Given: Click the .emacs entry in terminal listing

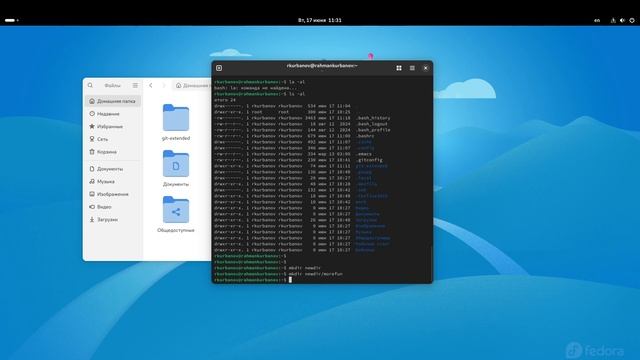Looking at the screenshot, I should pyautogui.click(x=364, y=154).
